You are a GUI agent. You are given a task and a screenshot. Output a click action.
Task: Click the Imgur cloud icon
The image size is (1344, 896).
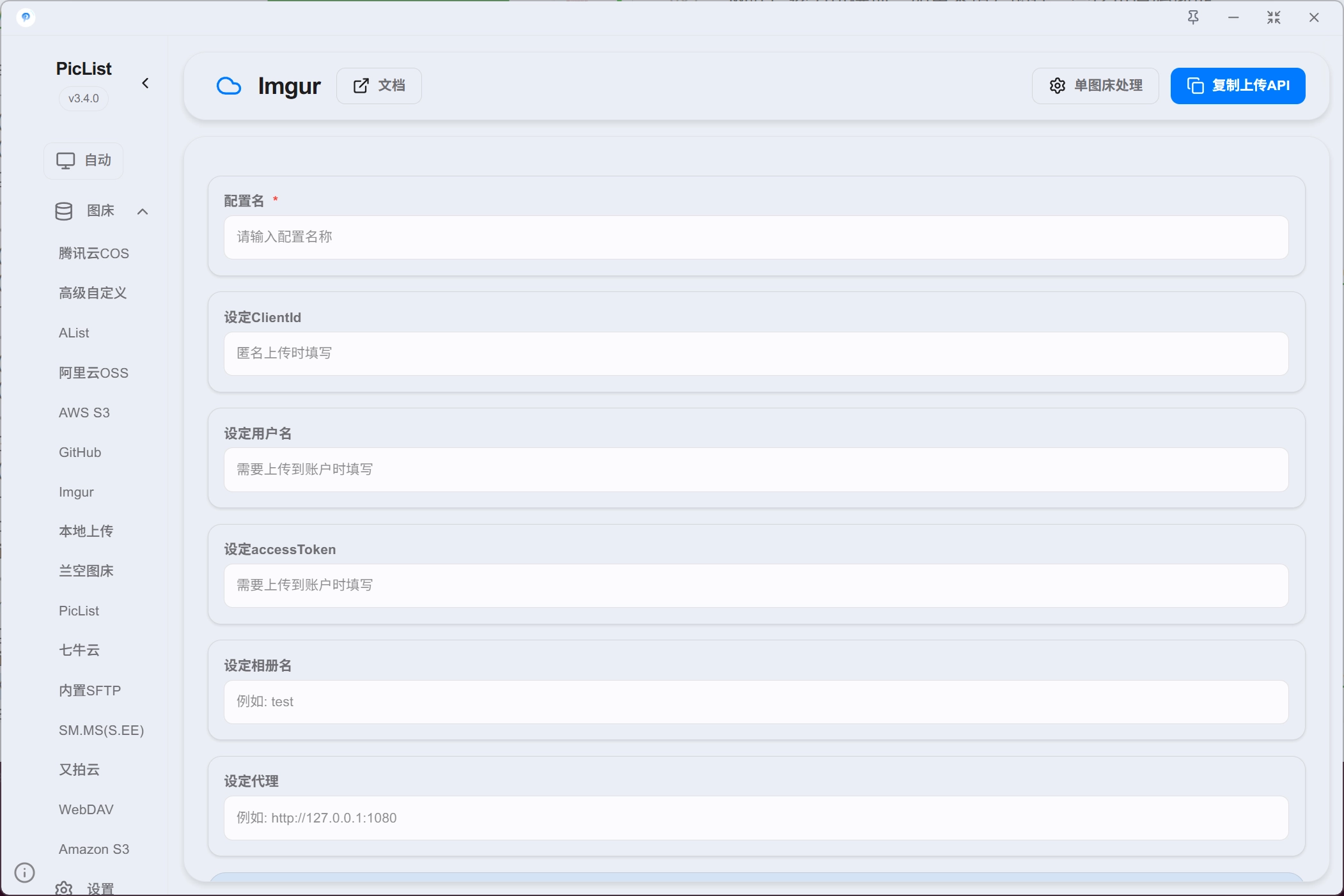229,86
